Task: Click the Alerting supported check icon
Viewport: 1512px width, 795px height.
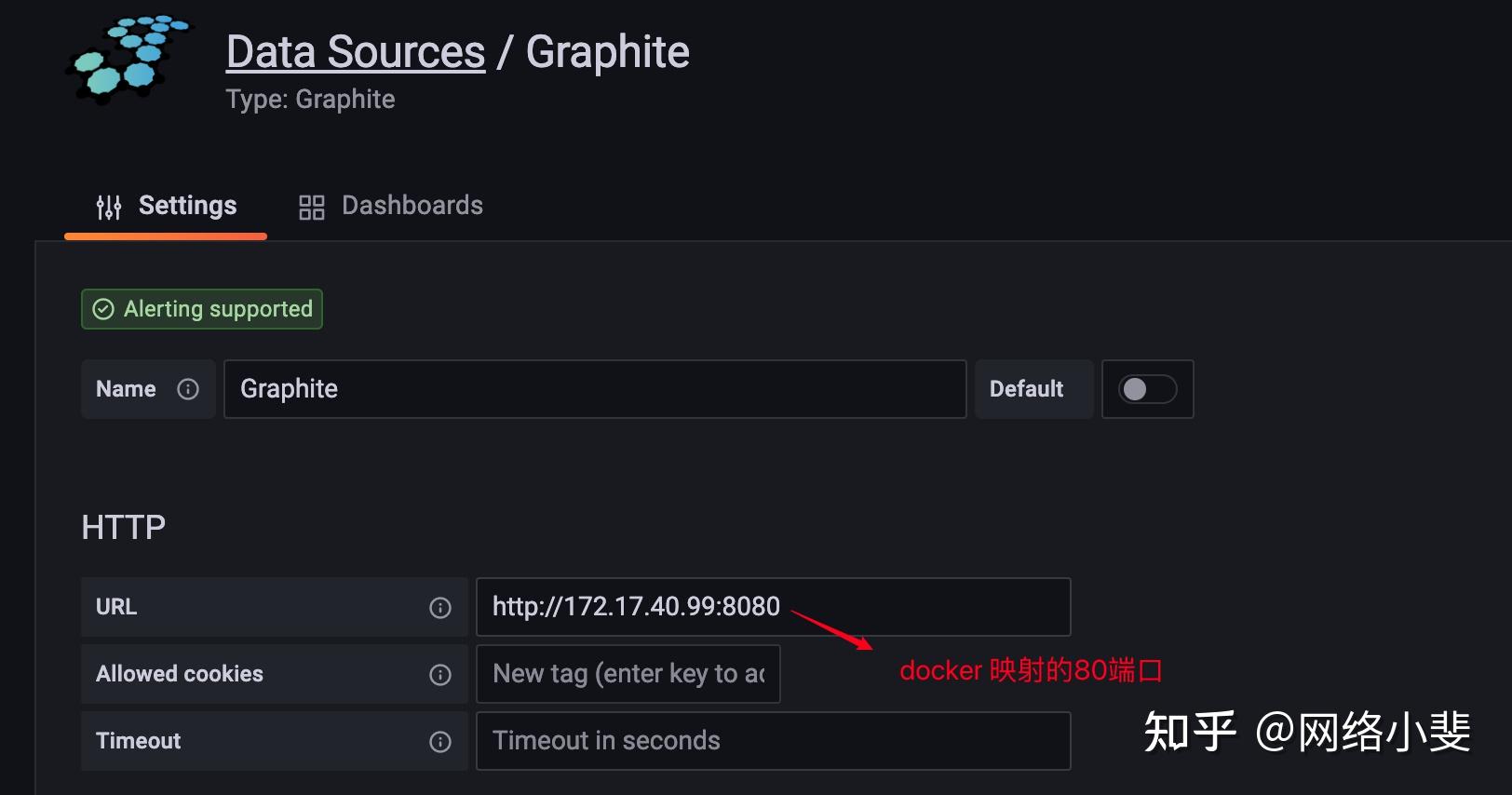Action: click(x=103, y=309)
